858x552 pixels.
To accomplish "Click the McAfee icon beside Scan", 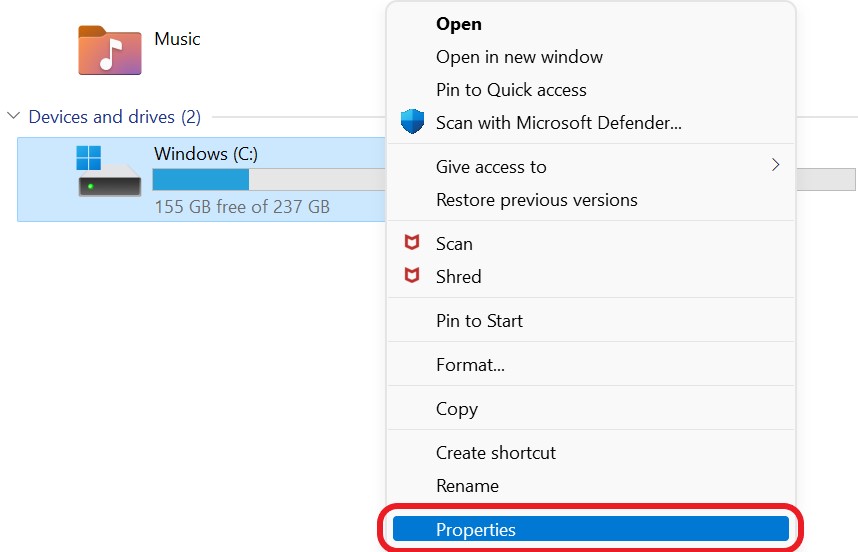I will click(411, 243).
